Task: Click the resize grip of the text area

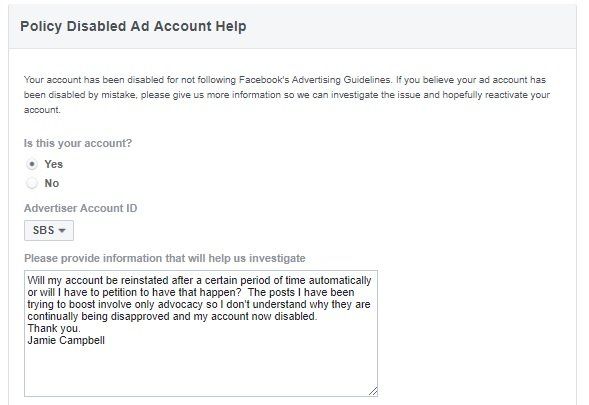Action: (373, 391)
